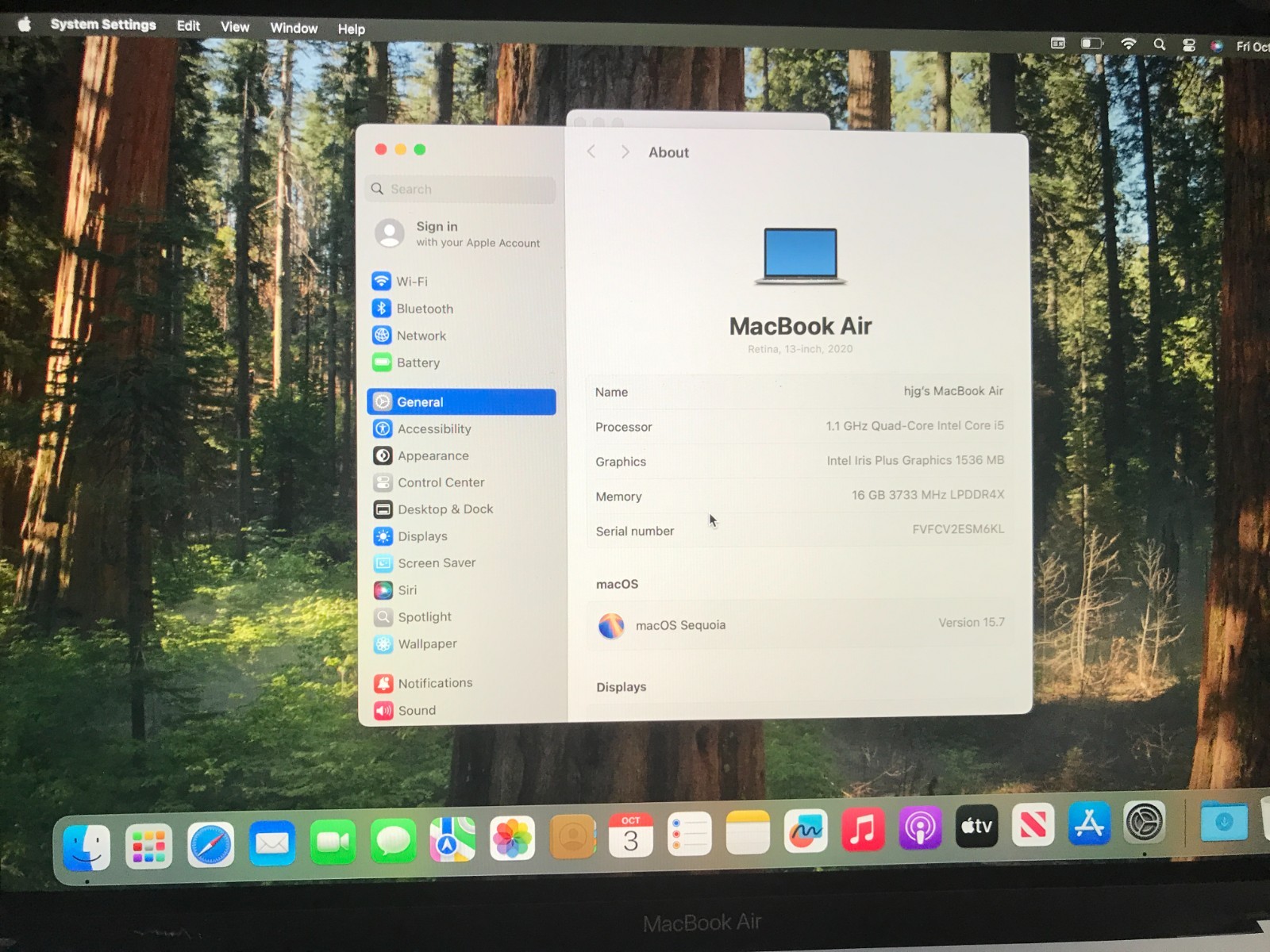Open Maps from the Dock
Viewport: 1270px width, 952px height.
(452, 839)
